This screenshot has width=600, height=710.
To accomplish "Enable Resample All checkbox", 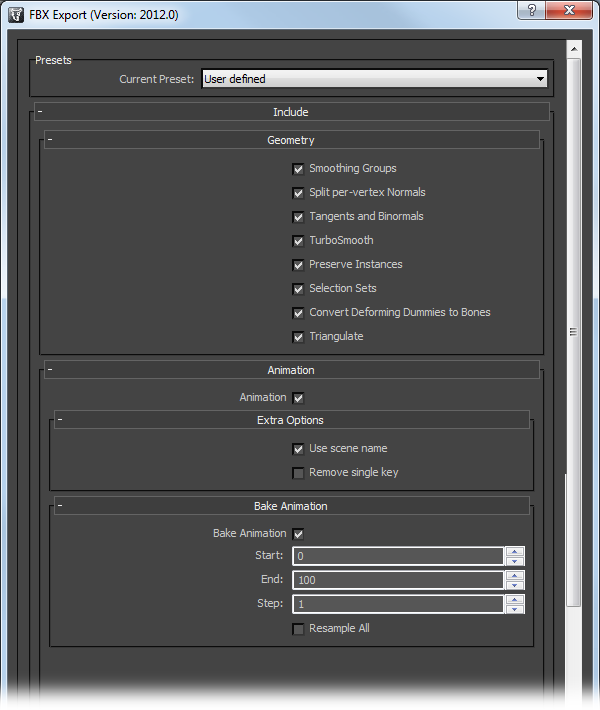I will (x=298, y=629).
